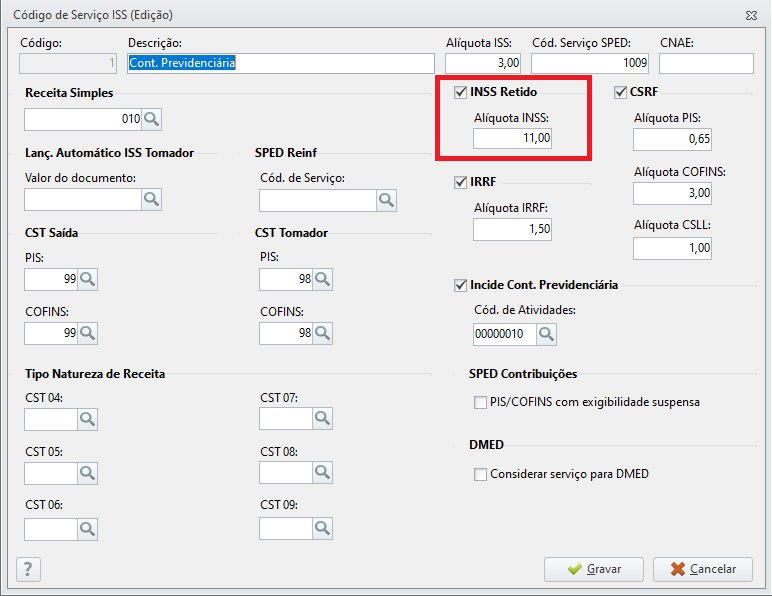Click into the Descrição text field

click(280, 63)
